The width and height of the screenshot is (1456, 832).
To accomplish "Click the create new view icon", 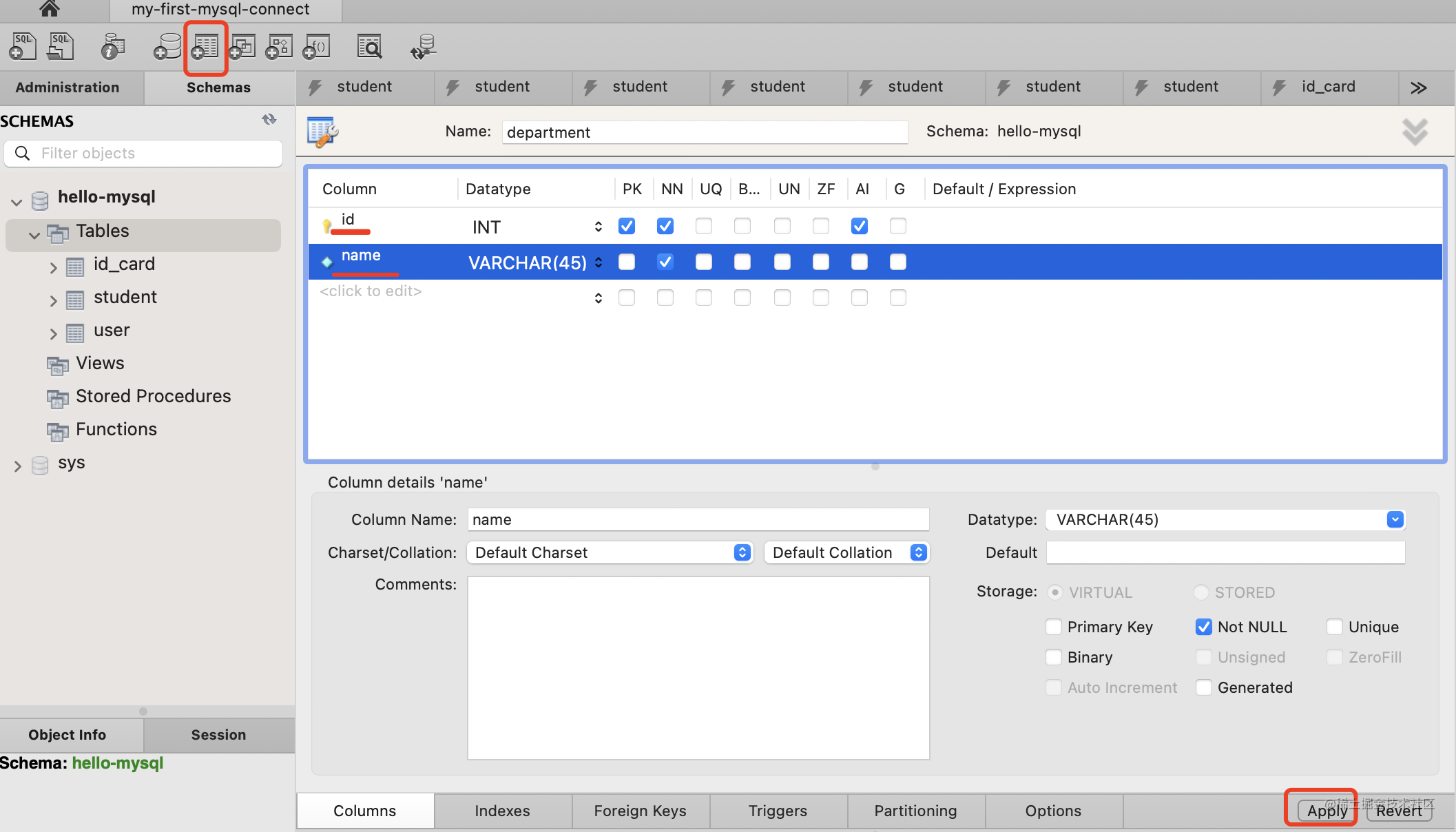I will pyautogui.click(x=242, y=47).
